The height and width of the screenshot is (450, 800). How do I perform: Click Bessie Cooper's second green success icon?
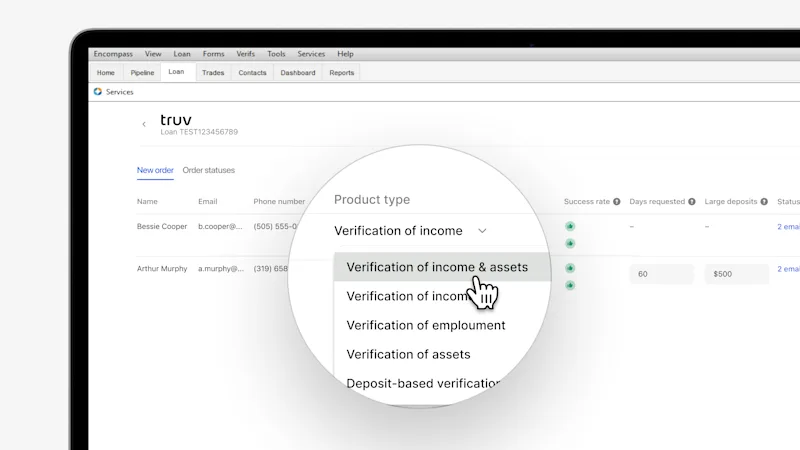570,243
